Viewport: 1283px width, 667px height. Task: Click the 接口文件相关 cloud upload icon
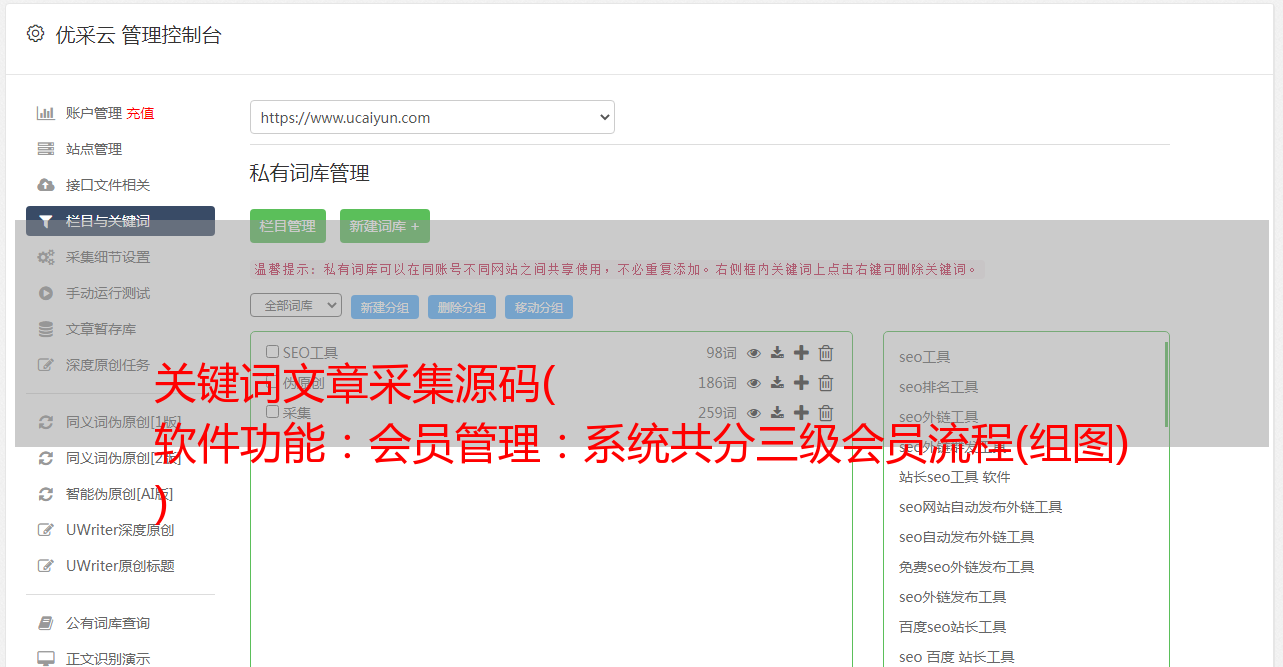pyautogui.click(x=46, y=185)
